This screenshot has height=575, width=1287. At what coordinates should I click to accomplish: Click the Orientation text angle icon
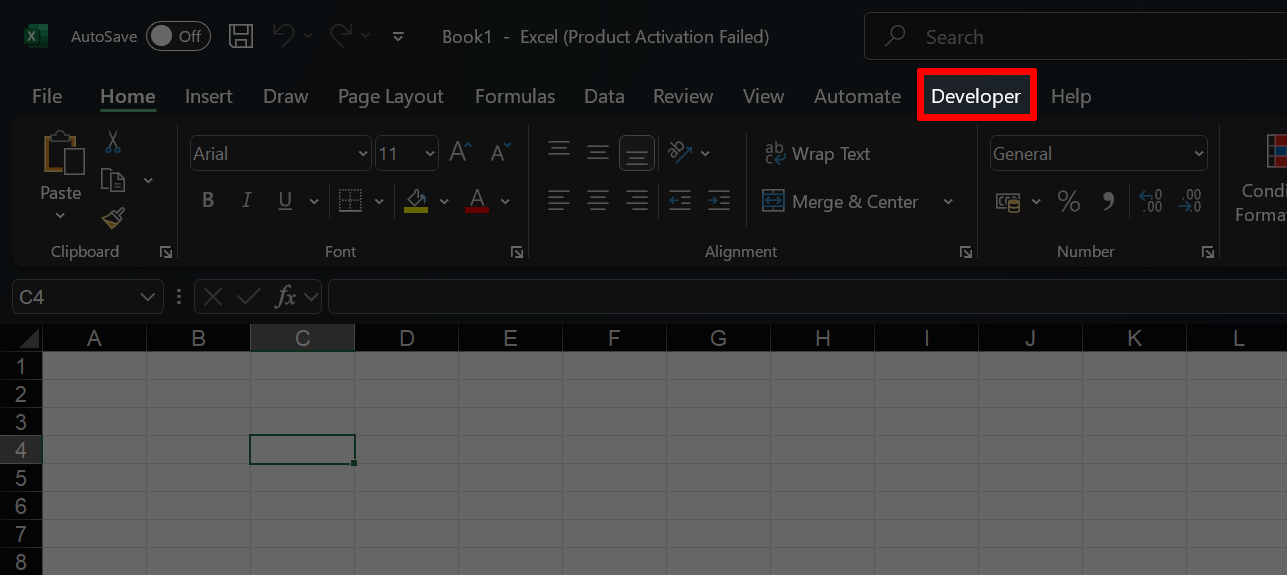pos(680,152)
